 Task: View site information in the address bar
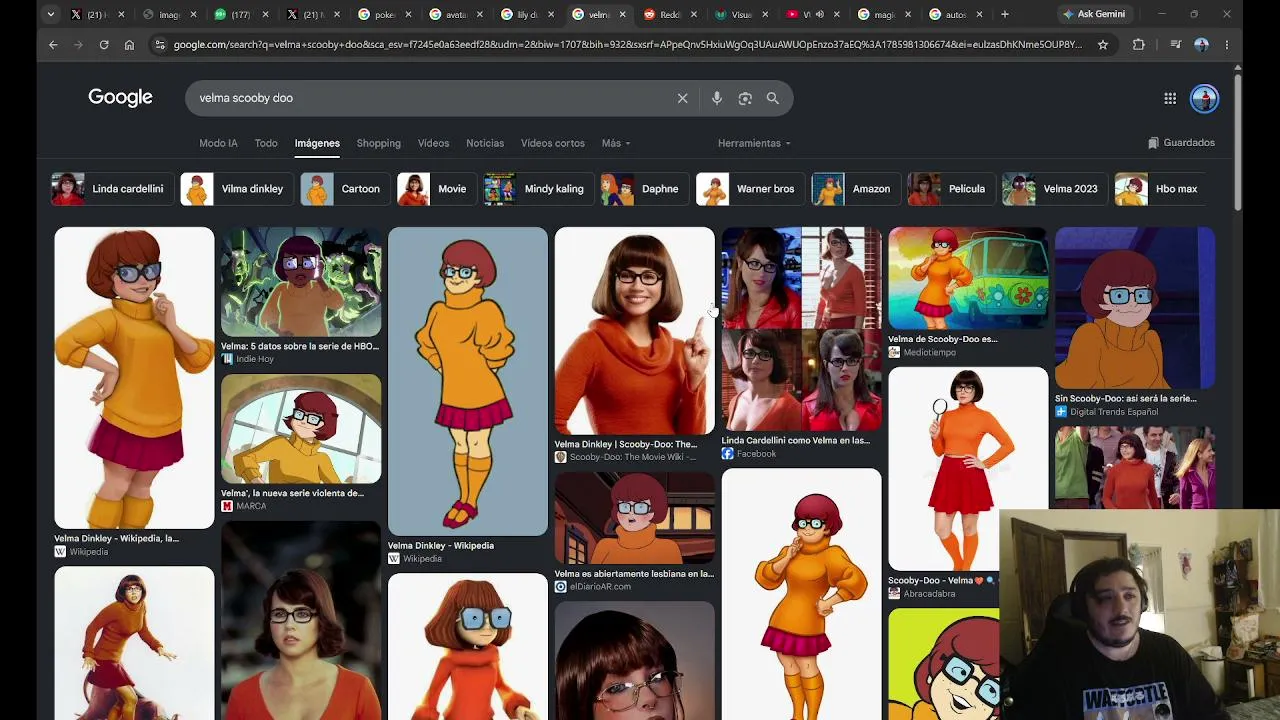click(x=159, y=45)
